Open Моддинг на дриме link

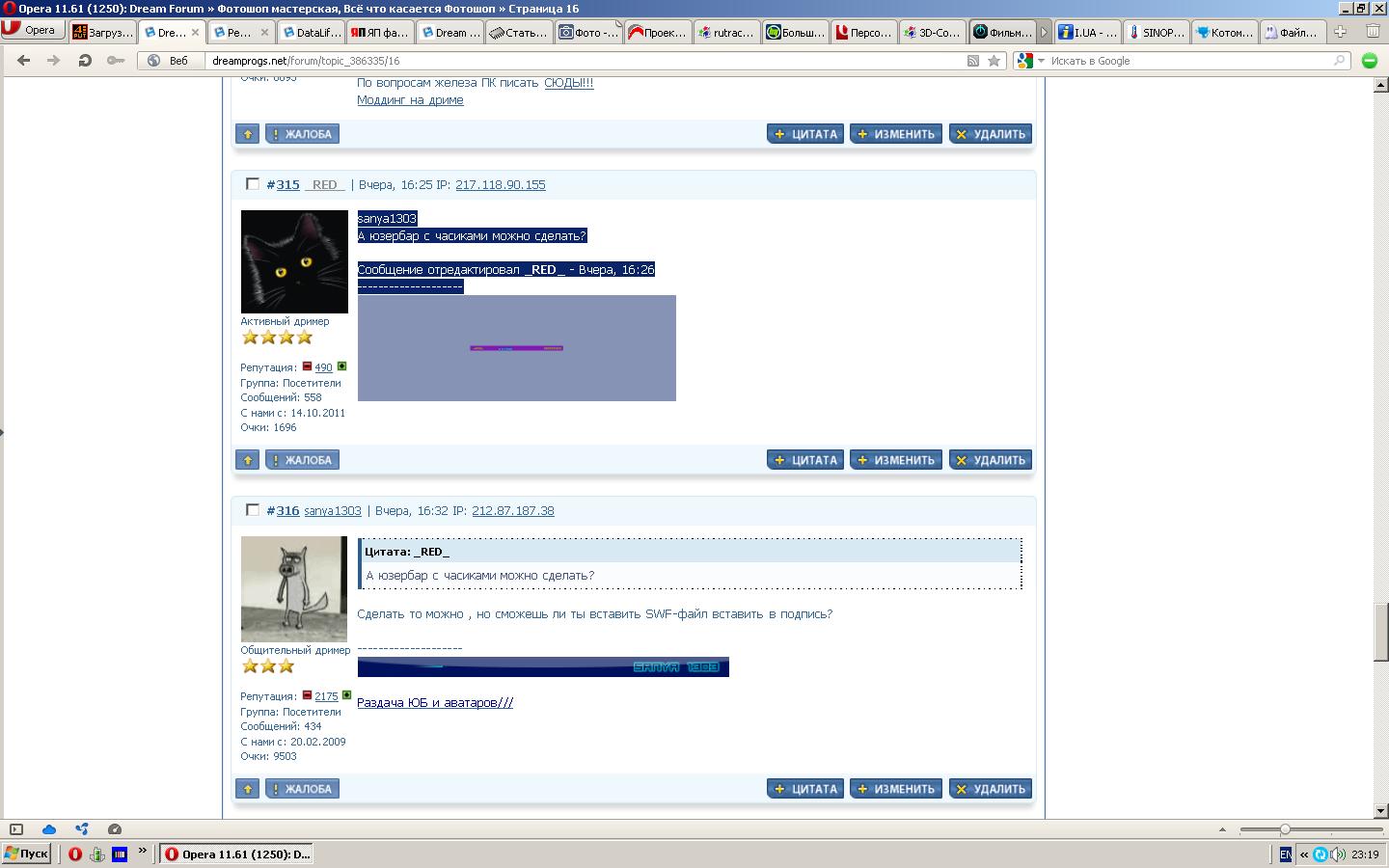point(410,100)
